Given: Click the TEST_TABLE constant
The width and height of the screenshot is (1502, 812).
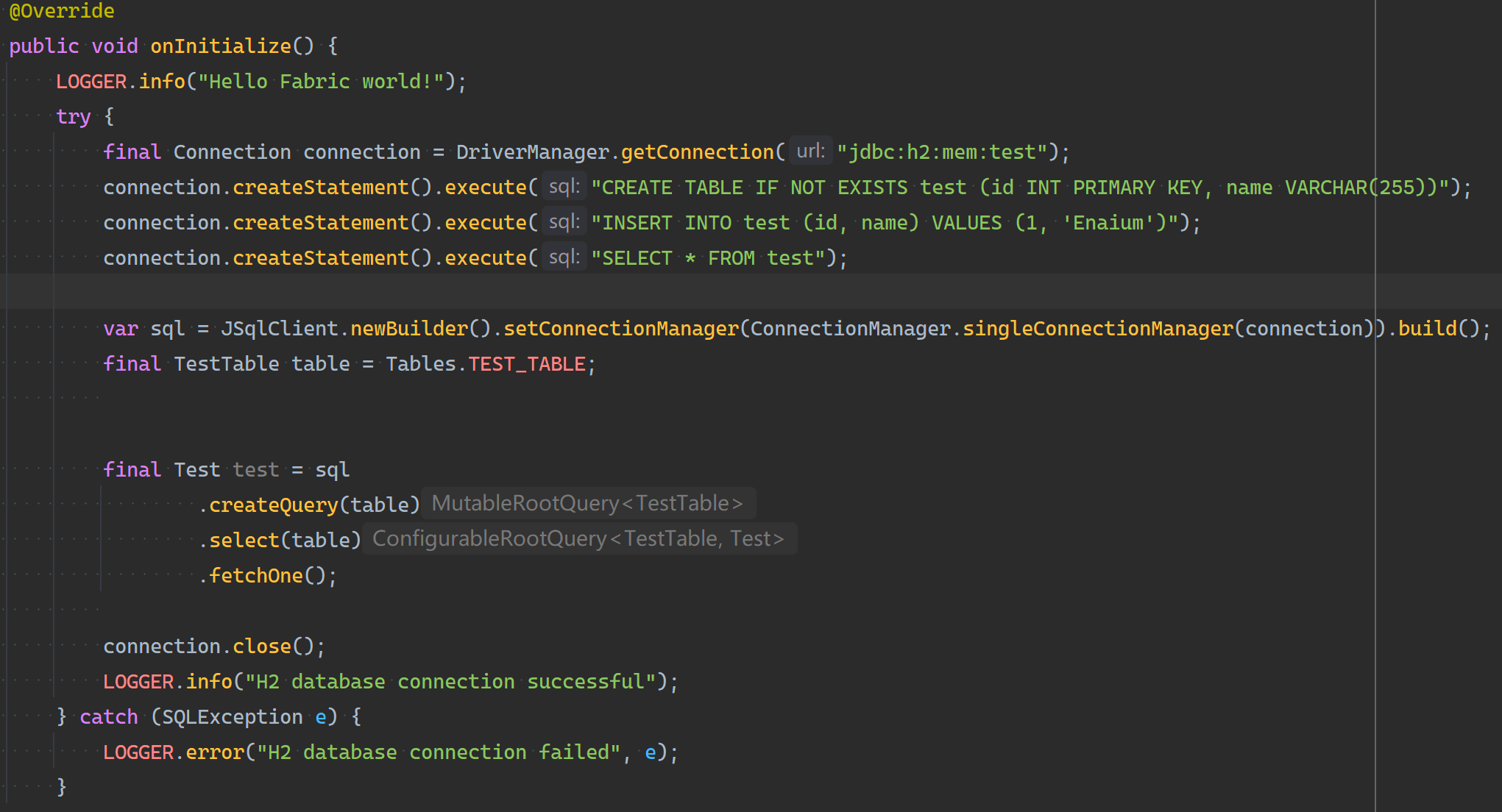Looking at the screenshot, I should pyautogui.click(x=526, y=364).
